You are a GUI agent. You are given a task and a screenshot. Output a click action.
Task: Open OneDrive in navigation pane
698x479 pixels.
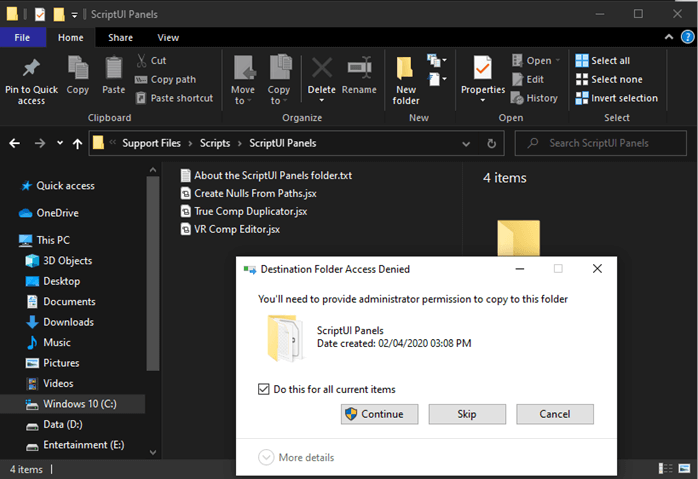coord(49,213)
